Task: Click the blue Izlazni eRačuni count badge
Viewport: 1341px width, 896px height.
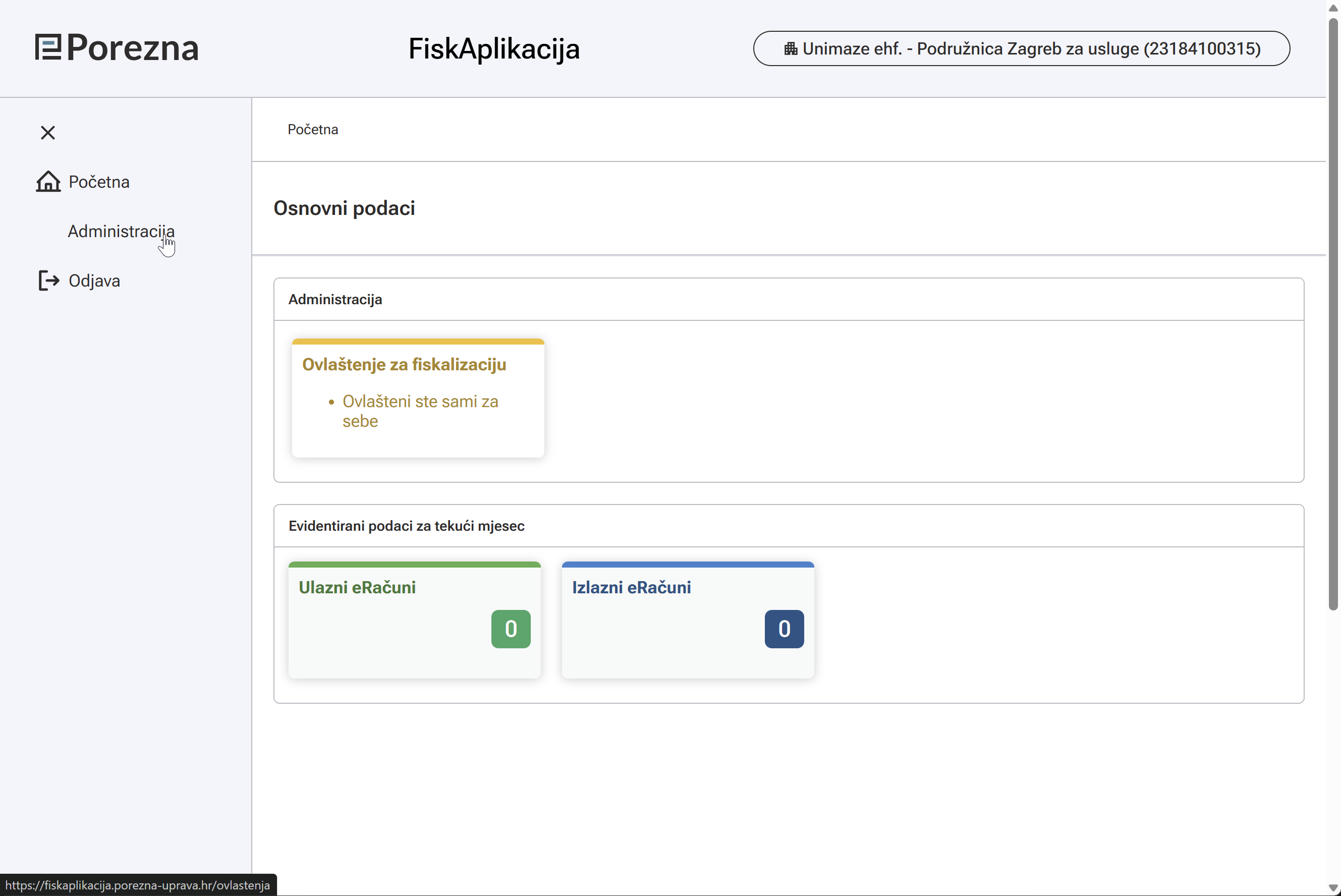Action: coord(784,629)
